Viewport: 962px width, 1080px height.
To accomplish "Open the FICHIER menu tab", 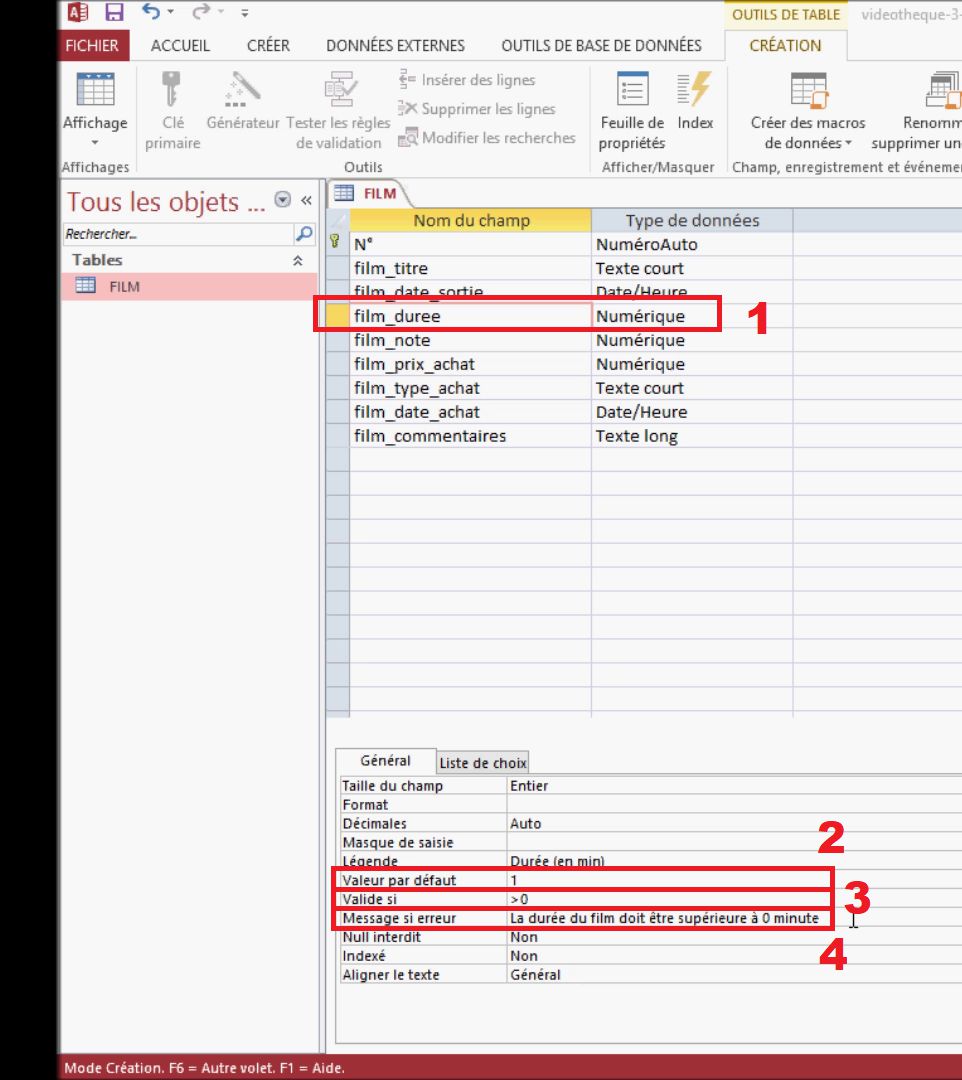I will pyautogui.click(x=92, y=45).
